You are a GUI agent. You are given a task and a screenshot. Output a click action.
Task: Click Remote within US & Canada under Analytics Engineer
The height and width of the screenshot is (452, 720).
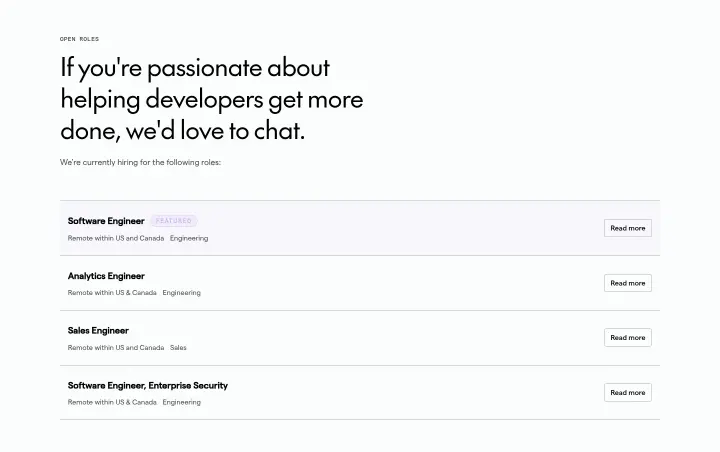click(x=112, y=293)
